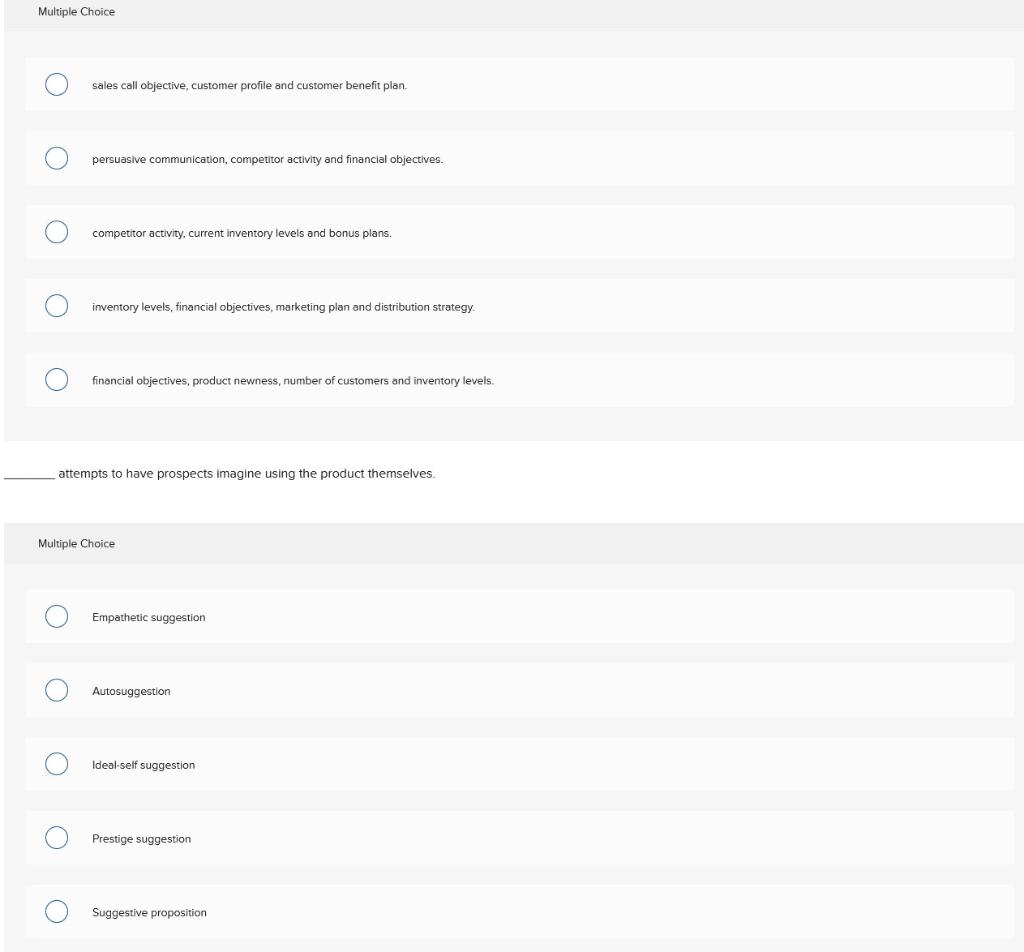Viewport: 1024px width, 952px height.
Task: Select the "Suggestive proposition" radio button
Action: pos(57,912)
